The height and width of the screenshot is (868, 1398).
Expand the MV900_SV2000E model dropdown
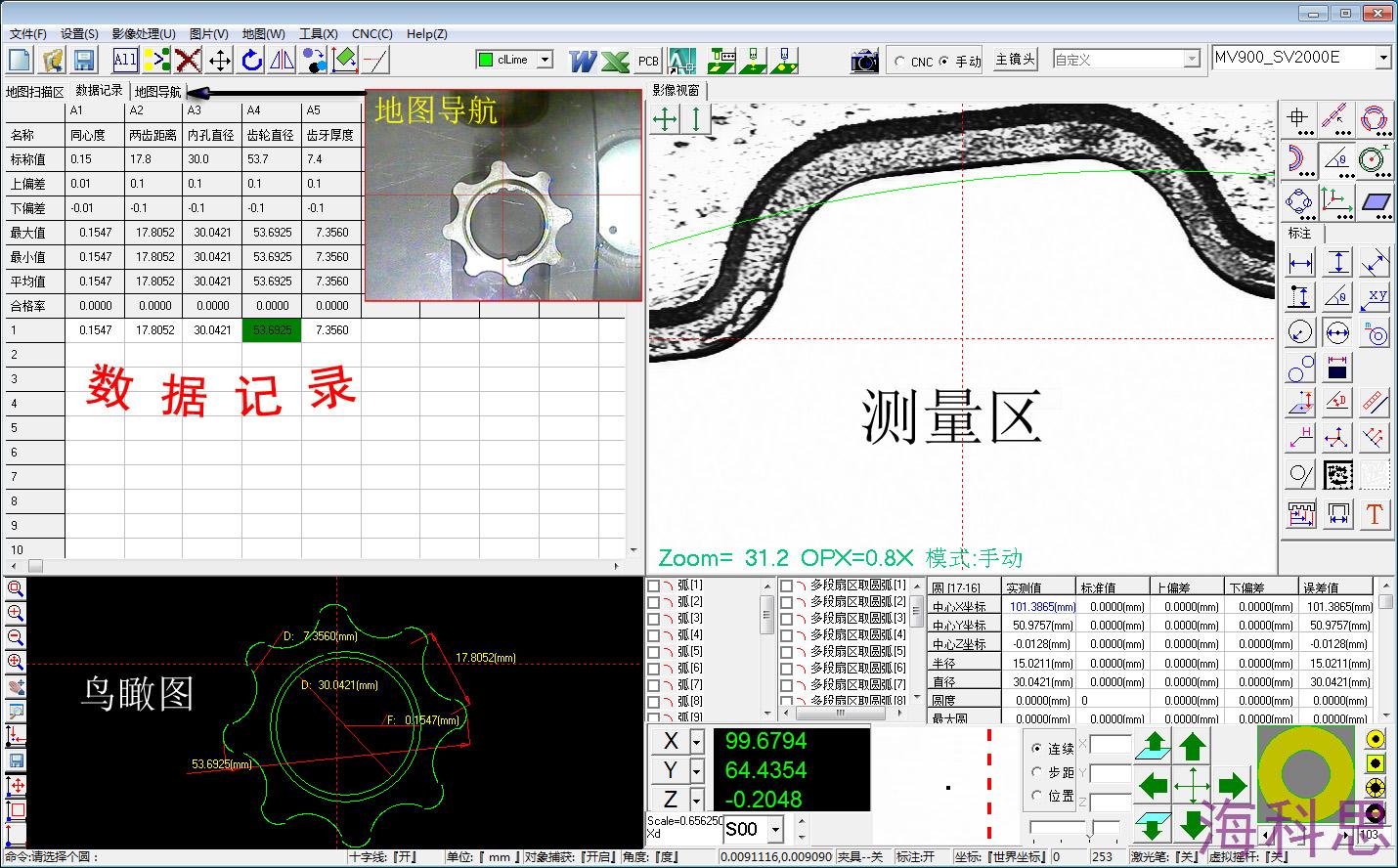tap(1382, 59)
